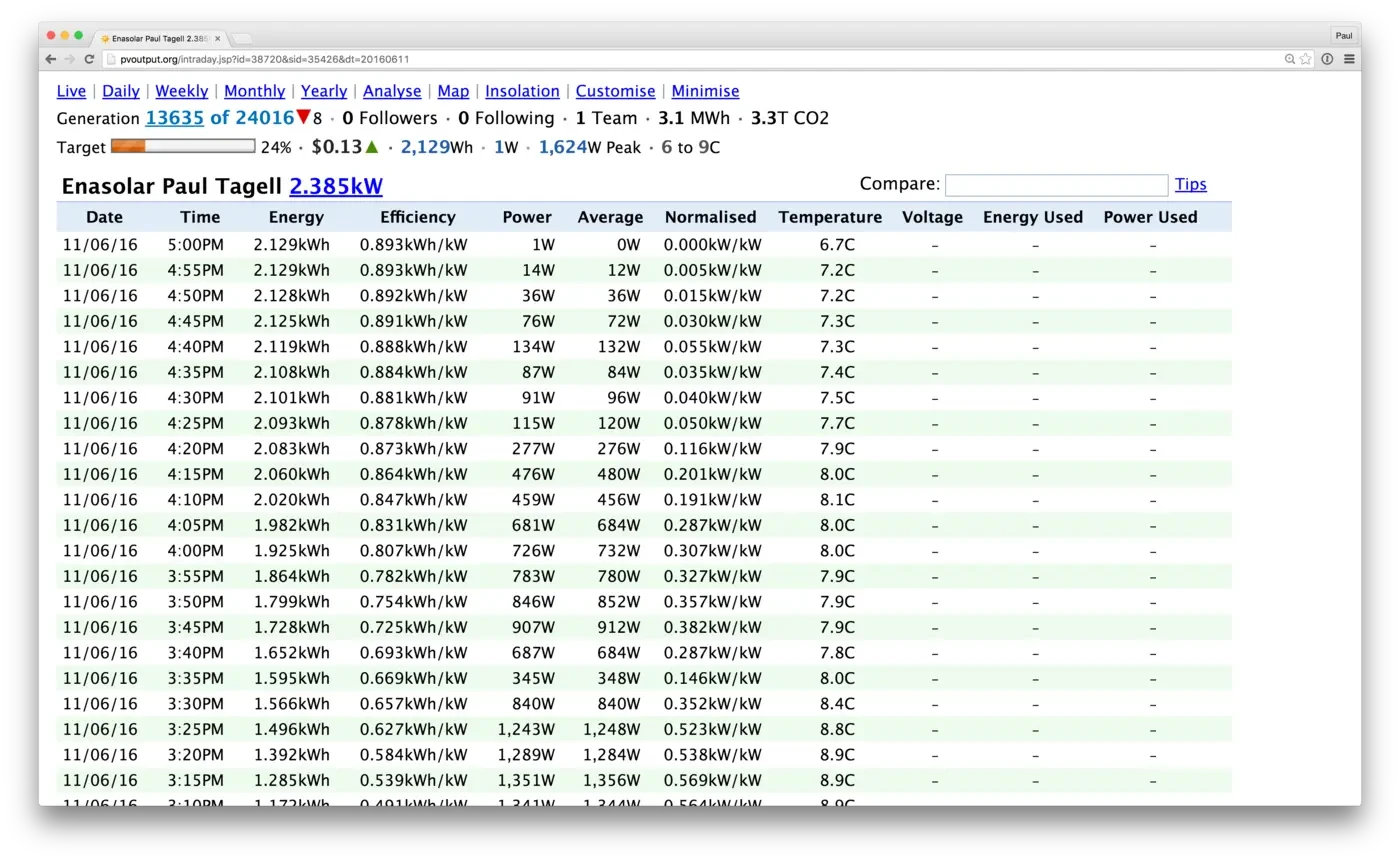Click the 0.523kW/kW normalised cell
Image resolution: width=1400 pixels, height=861 pixels.
(x=713, y=729)
